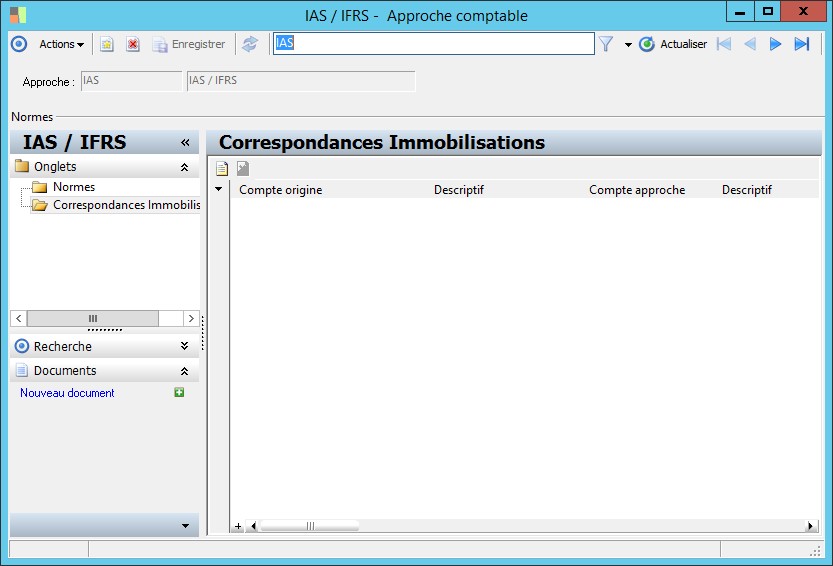Click the first Descriptif column header

[458, 190]
